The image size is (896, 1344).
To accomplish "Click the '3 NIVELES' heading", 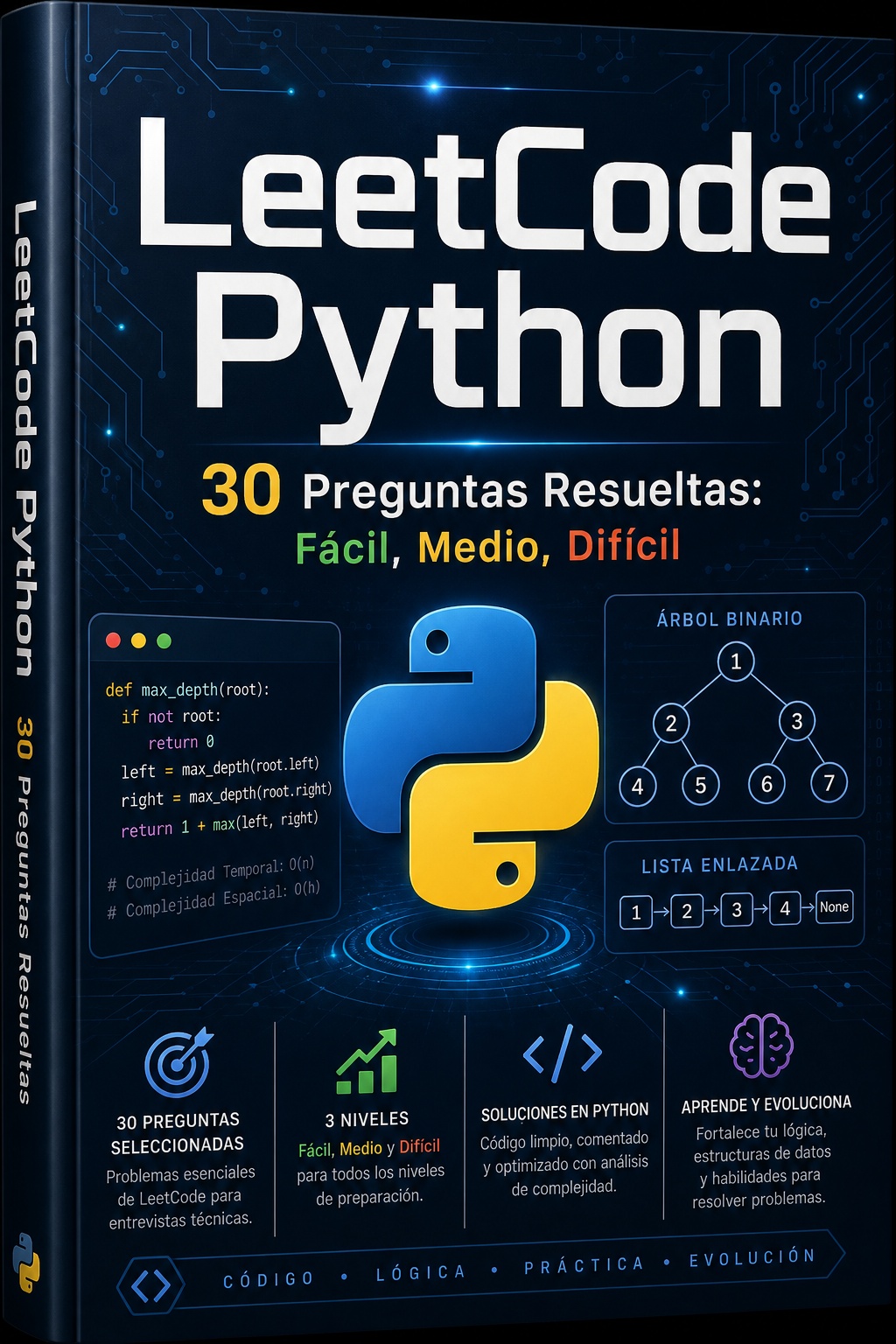I will [367, 1119].
